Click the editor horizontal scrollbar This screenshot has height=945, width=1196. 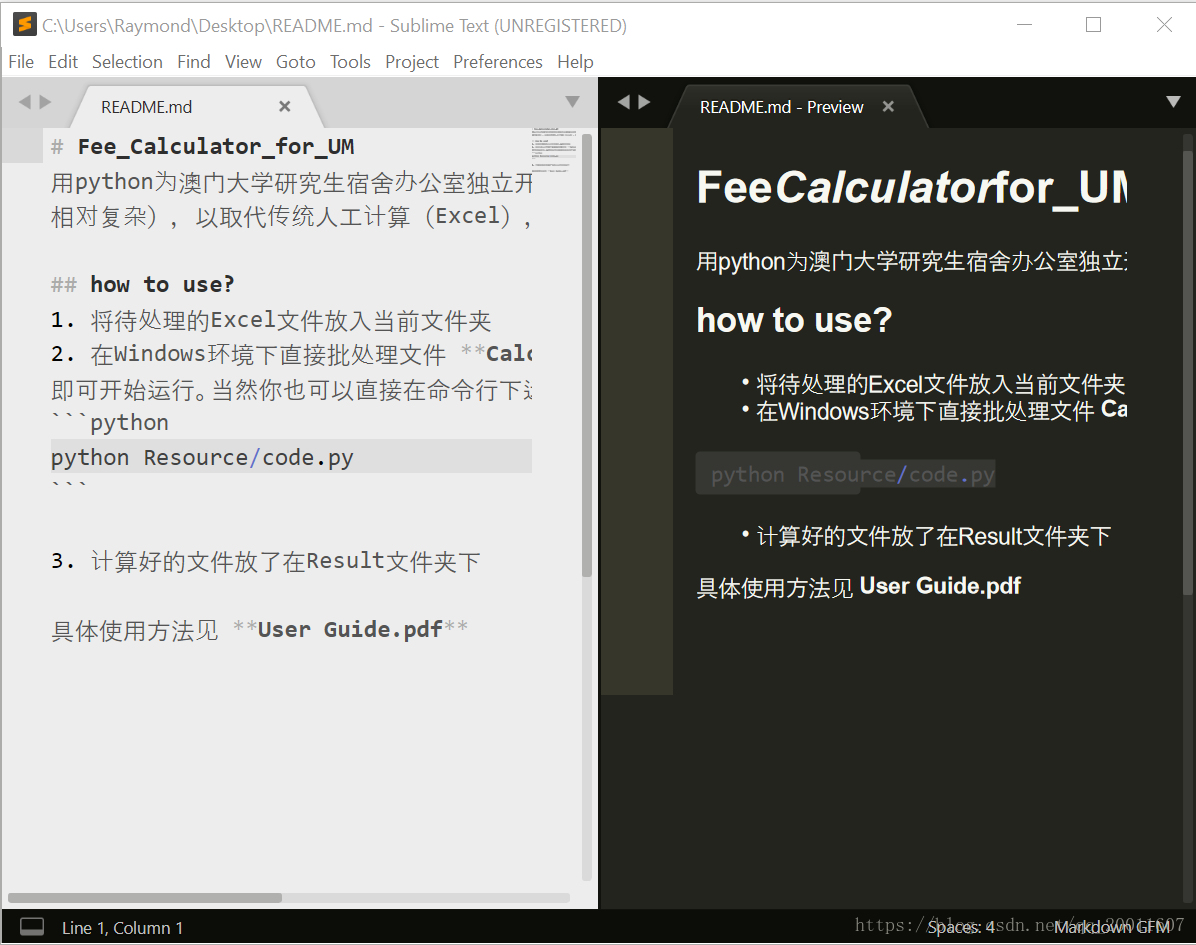pyautogui.click(x=145, y=898)
